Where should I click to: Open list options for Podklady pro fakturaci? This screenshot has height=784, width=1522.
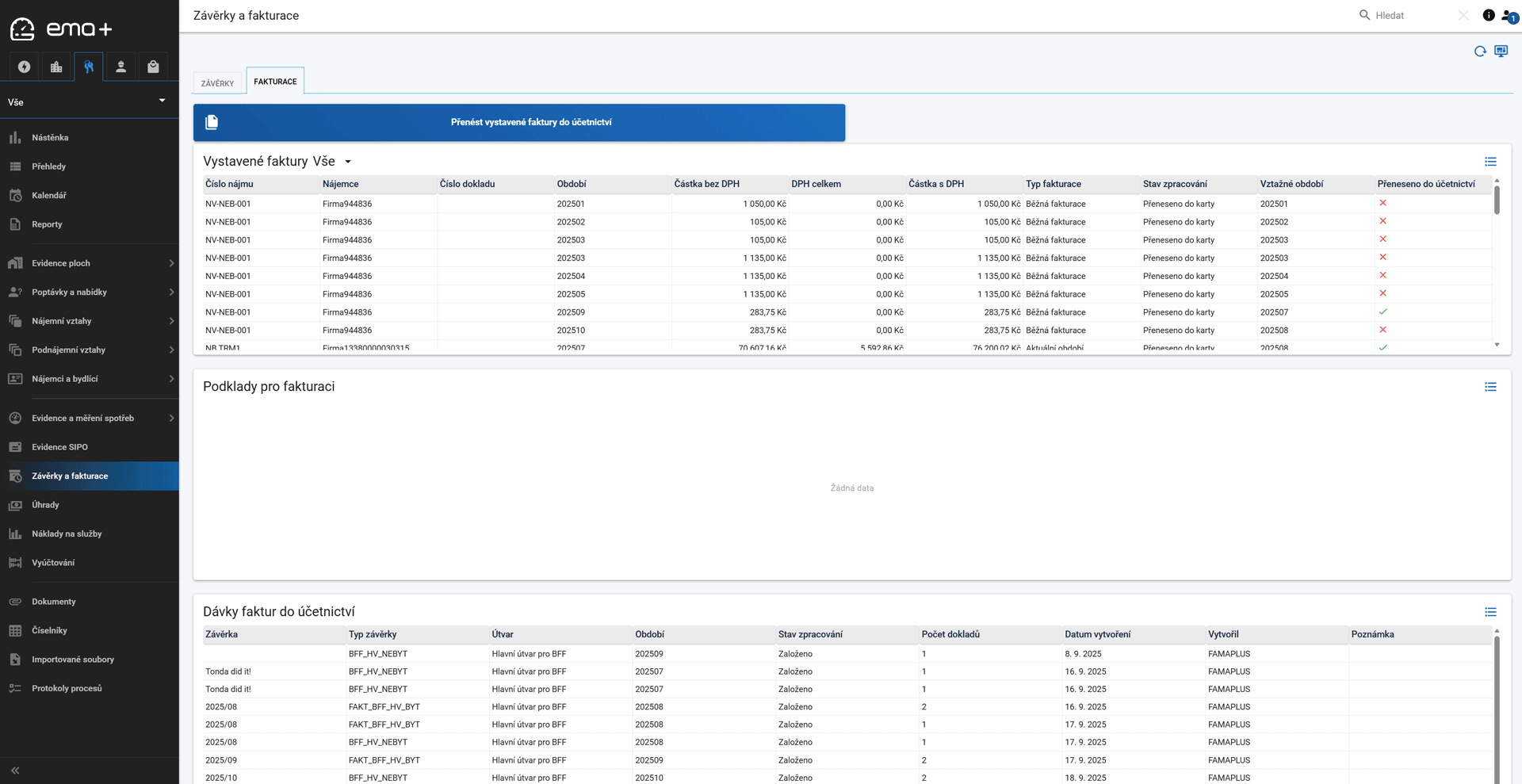(1490, 387)
